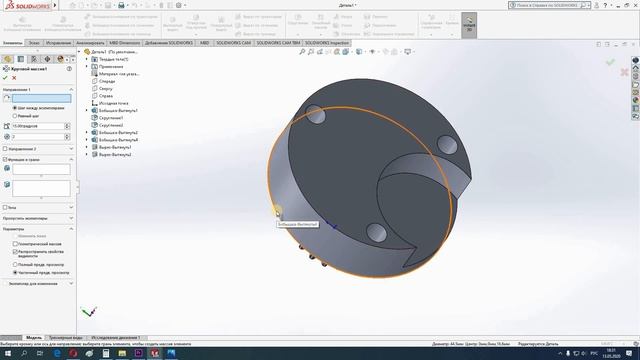Screen dimensions: 640x360
Task: Select Шаг между экземплярами radio option
Action: tap(15, 108)
